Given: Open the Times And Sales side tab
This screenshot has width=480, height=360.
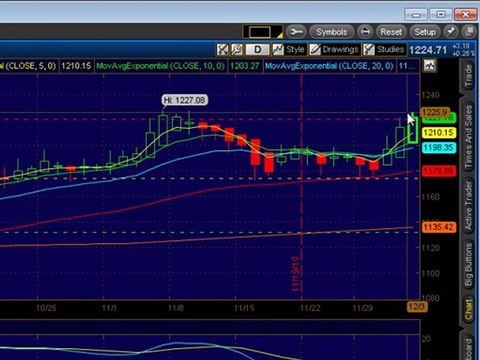Looking at the screenshot, I should point(469,136).
